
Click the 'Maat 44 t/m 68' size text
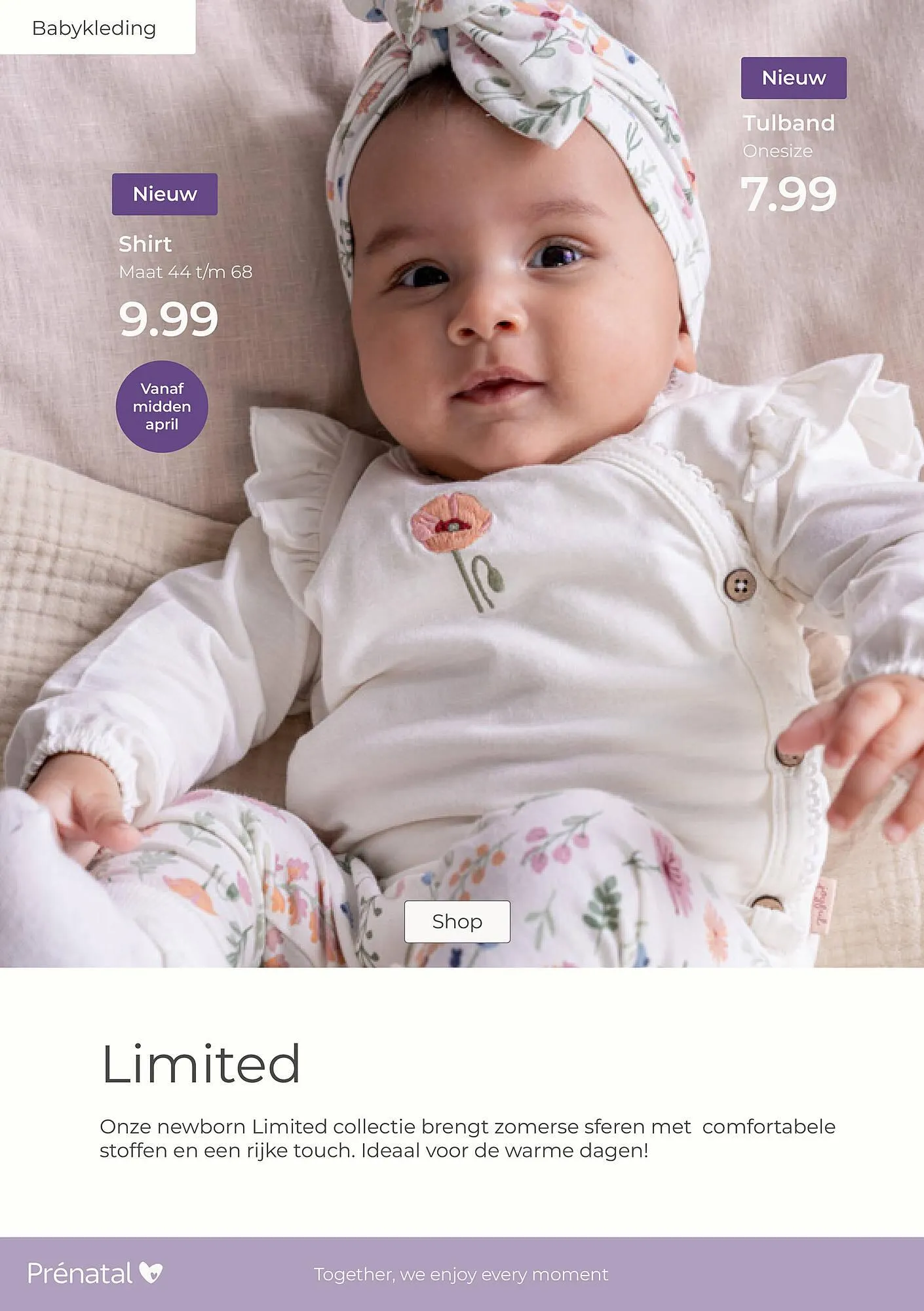click(185, 272)
